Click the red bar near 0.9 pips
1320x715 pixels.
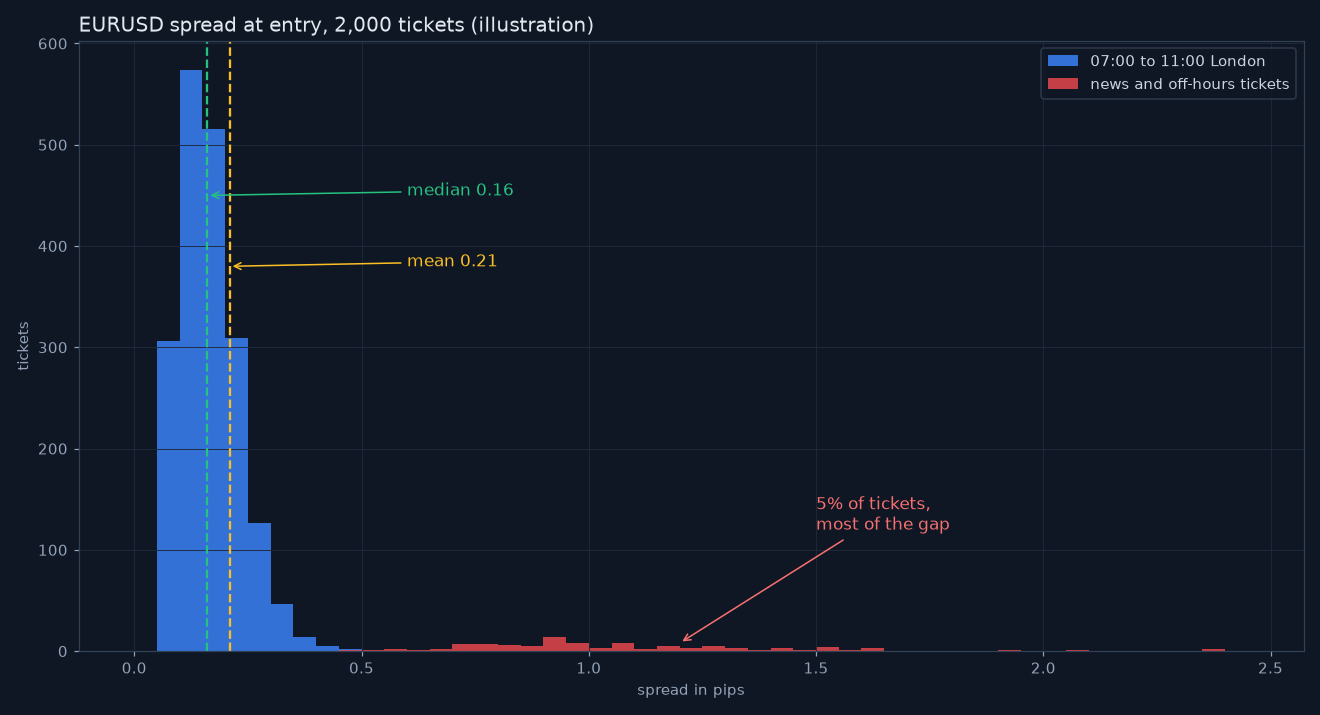point(554,644)
